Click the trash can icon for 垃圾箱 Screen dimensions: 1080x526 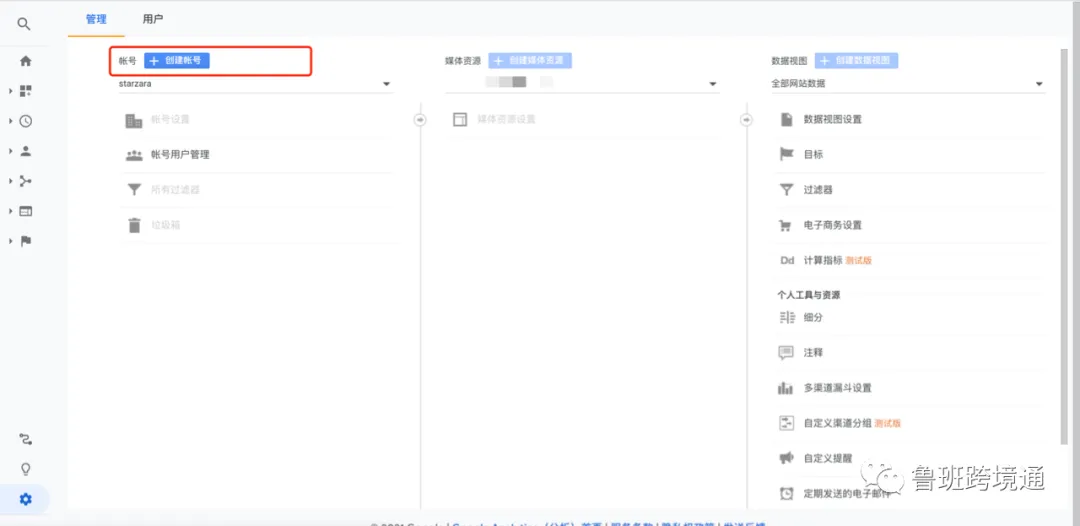click(x=134, y=225)
